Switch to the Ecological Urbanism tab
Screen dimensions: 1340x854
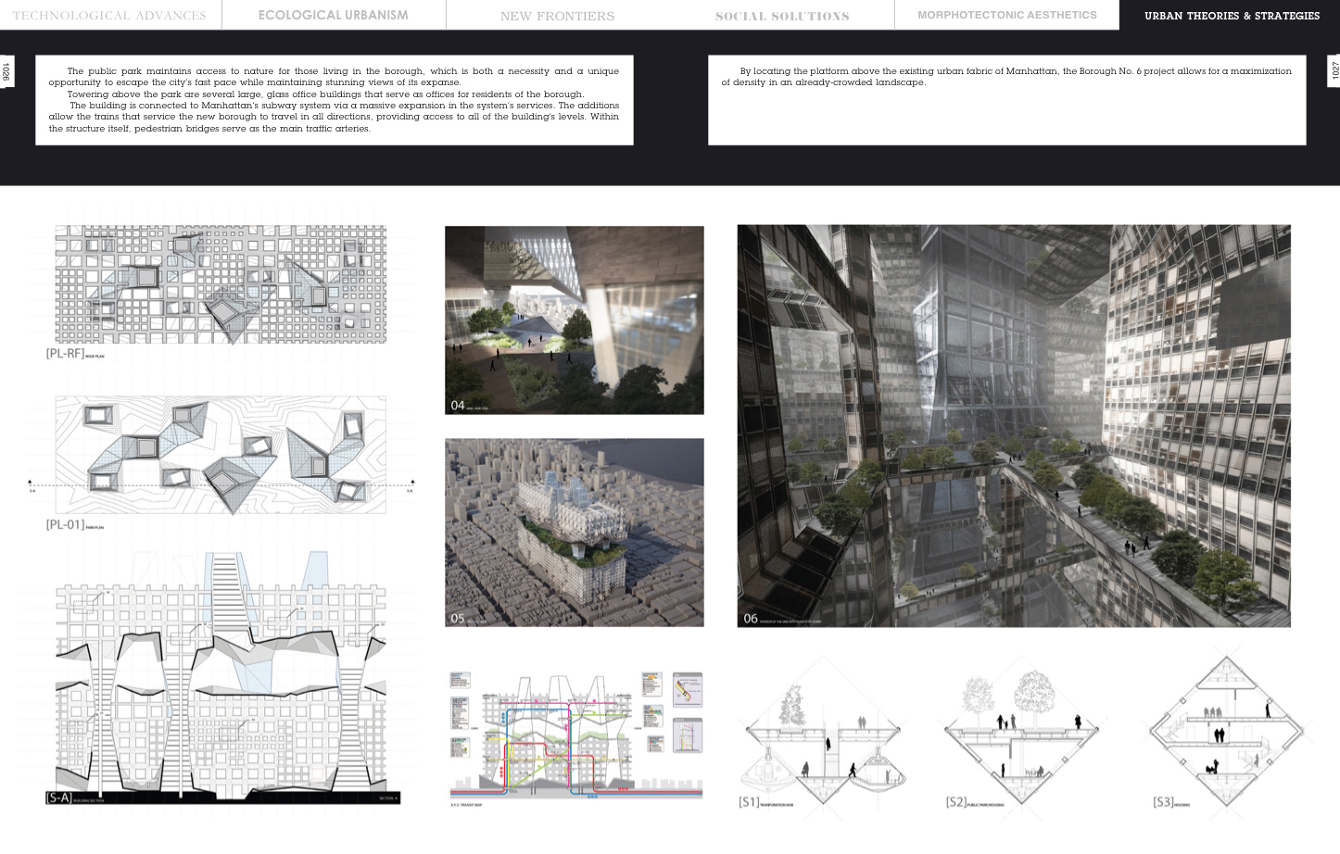[x=333, y=15]
